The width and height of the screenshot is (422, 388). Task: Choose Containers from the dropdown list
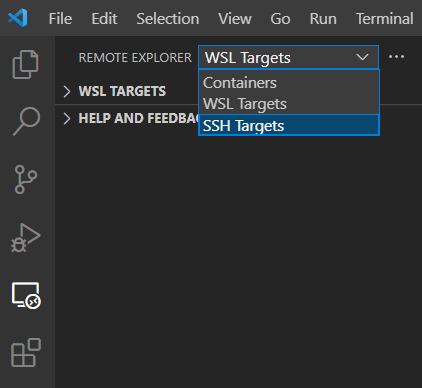click(289, 83)
